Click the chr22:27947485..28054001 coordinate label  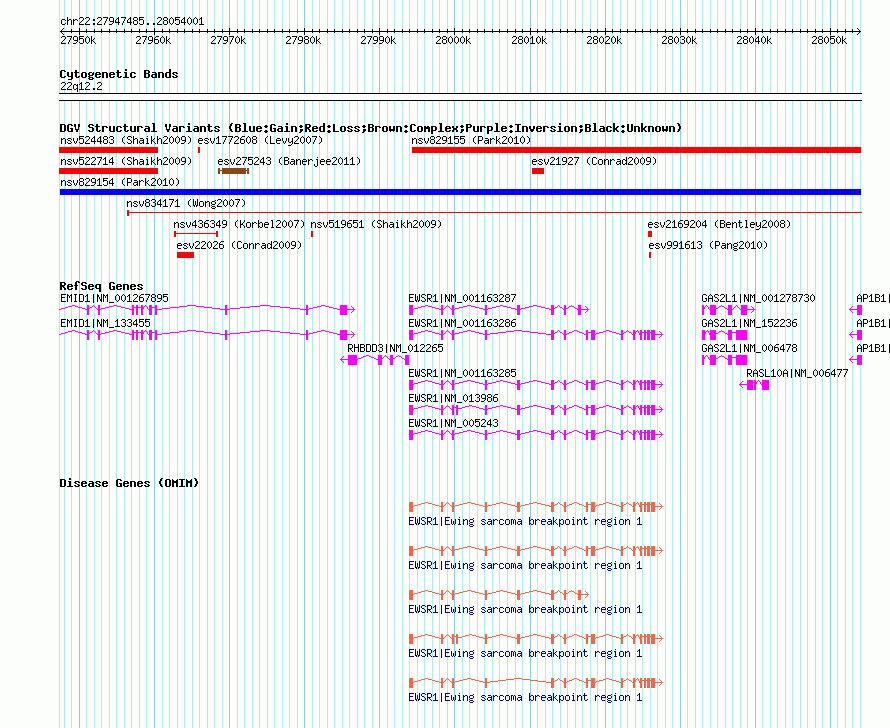132,21
